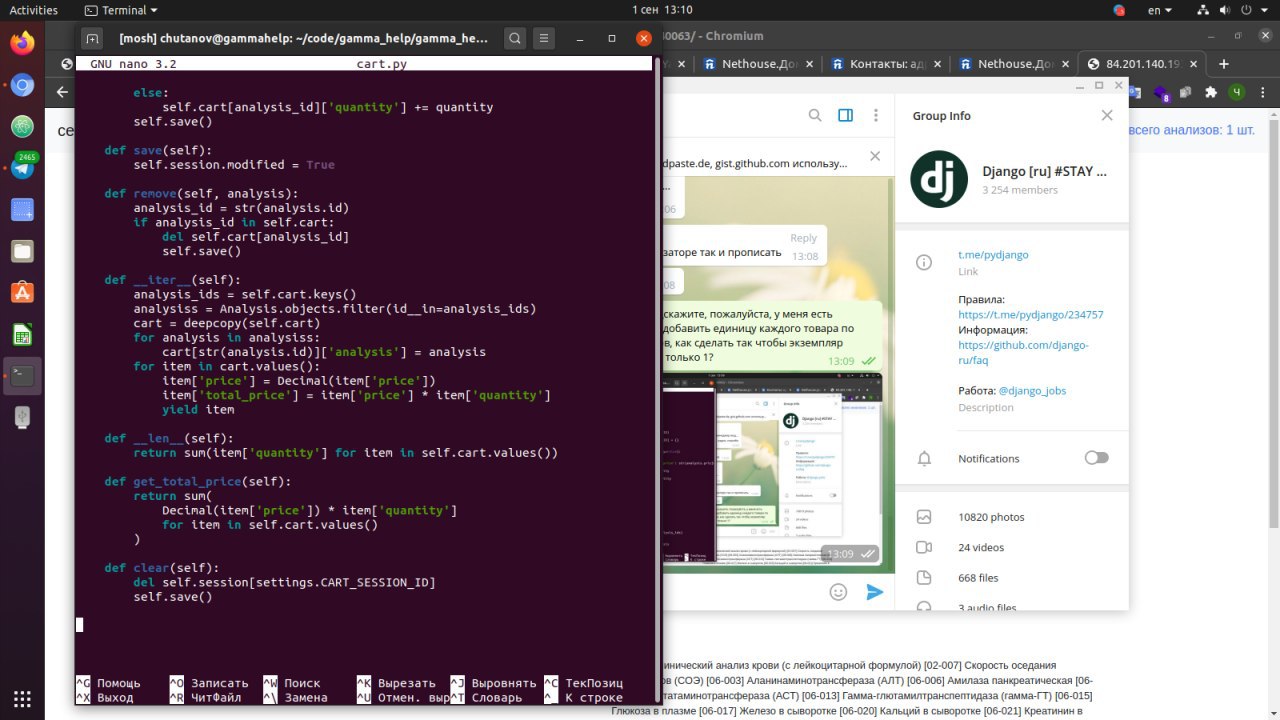Click the terminal window search icon
The image size is (1280, 720).
(x=514, y=38)
